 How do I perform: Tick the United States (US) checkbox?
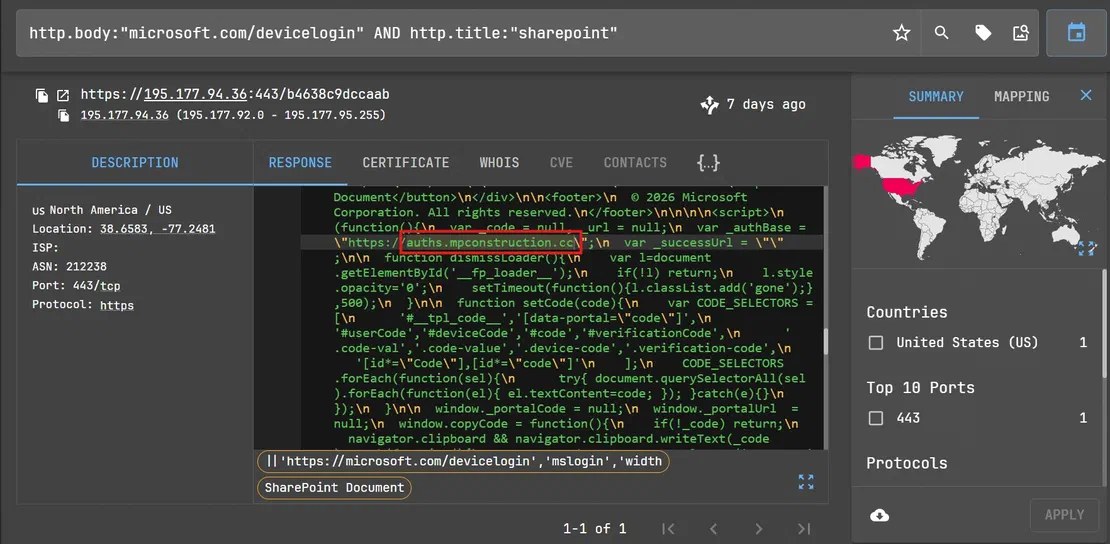point(876,343)
